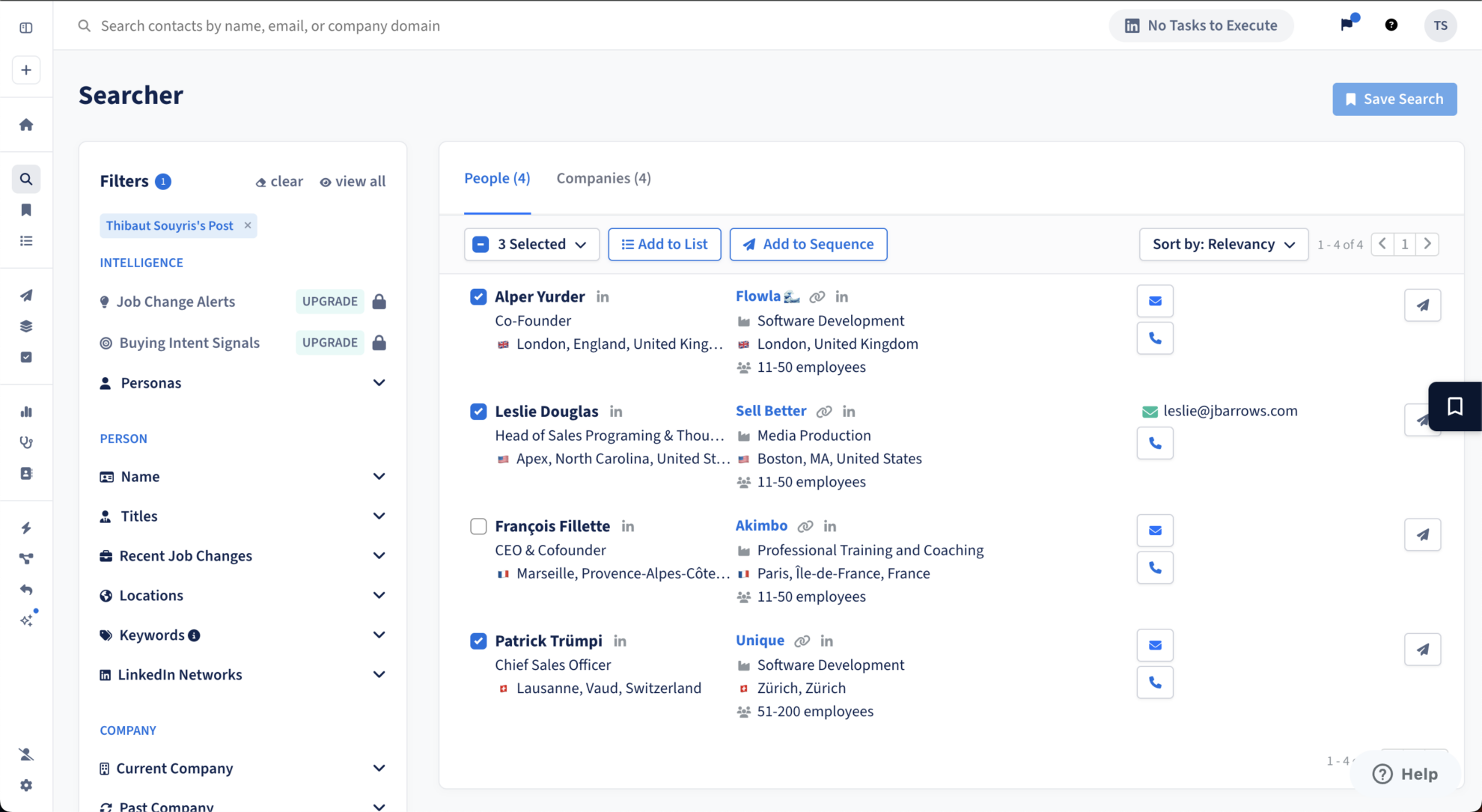The width and height of the screenshot is (1482, 812).
Task: Select François Fillette's checkbox
Action: [478, 526]
